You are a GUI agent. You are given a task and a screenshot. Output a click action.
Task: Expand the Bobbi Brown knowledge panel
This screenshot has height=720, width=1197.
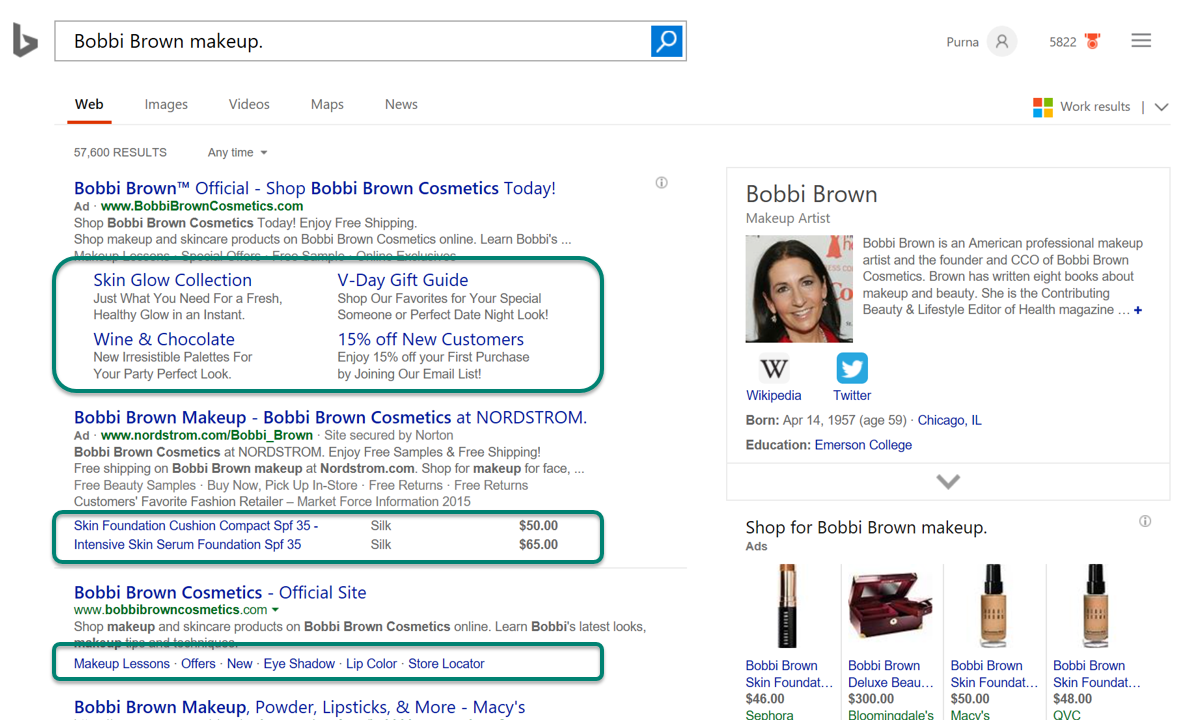947,482
